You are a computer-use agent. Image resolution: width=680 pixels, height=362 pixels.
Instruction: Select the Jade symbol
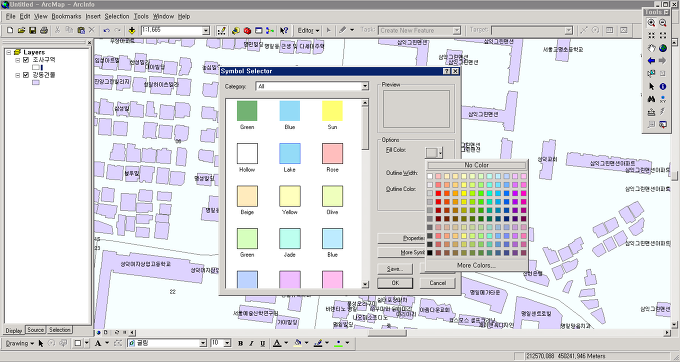point(290,238)
